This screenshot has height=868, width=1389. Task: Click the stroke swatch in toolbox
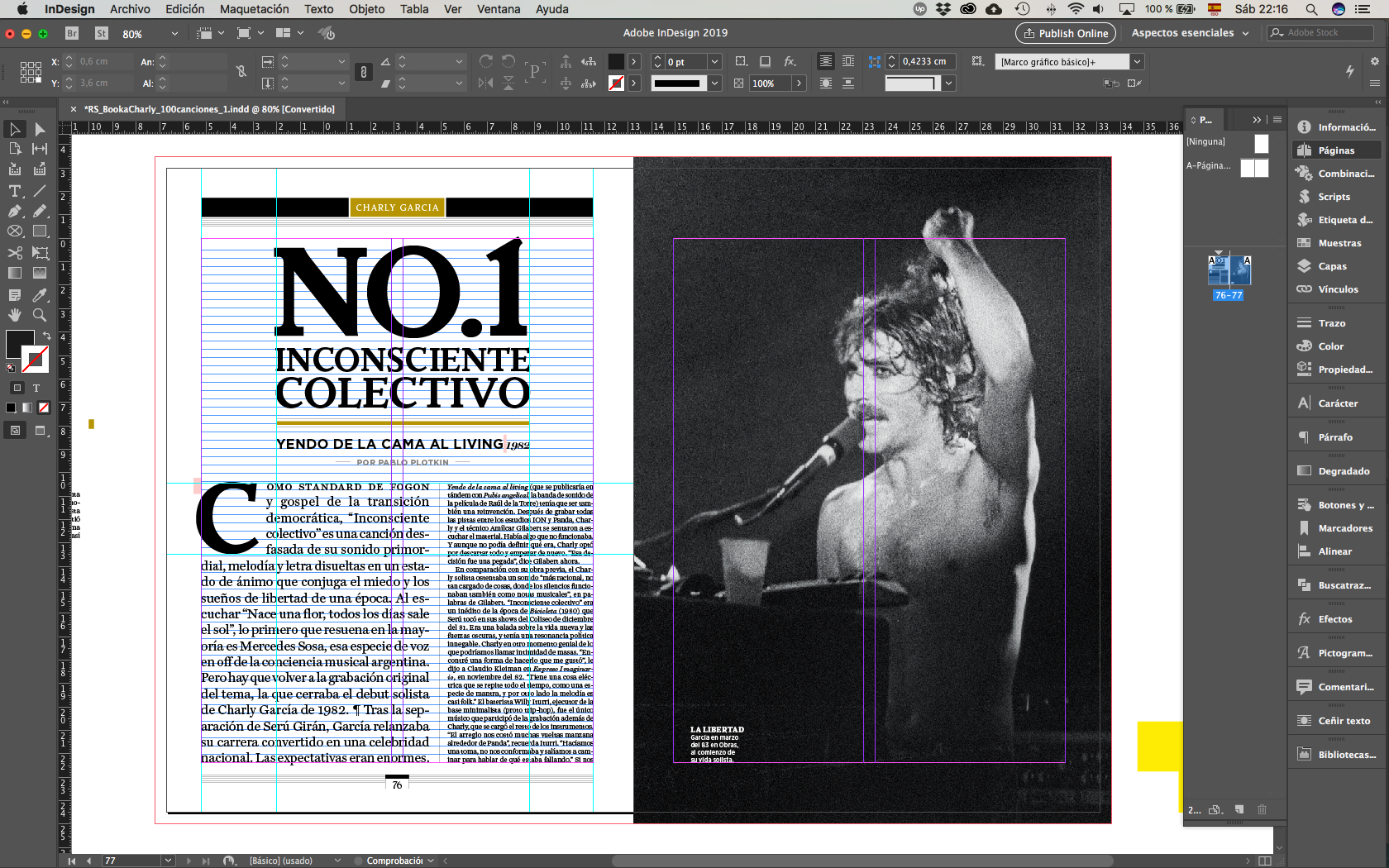[x=35, y=359]
